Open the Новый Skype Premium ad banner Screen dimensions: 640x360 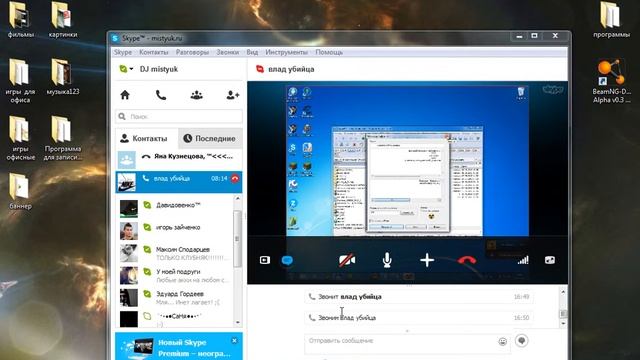(179, 347)
